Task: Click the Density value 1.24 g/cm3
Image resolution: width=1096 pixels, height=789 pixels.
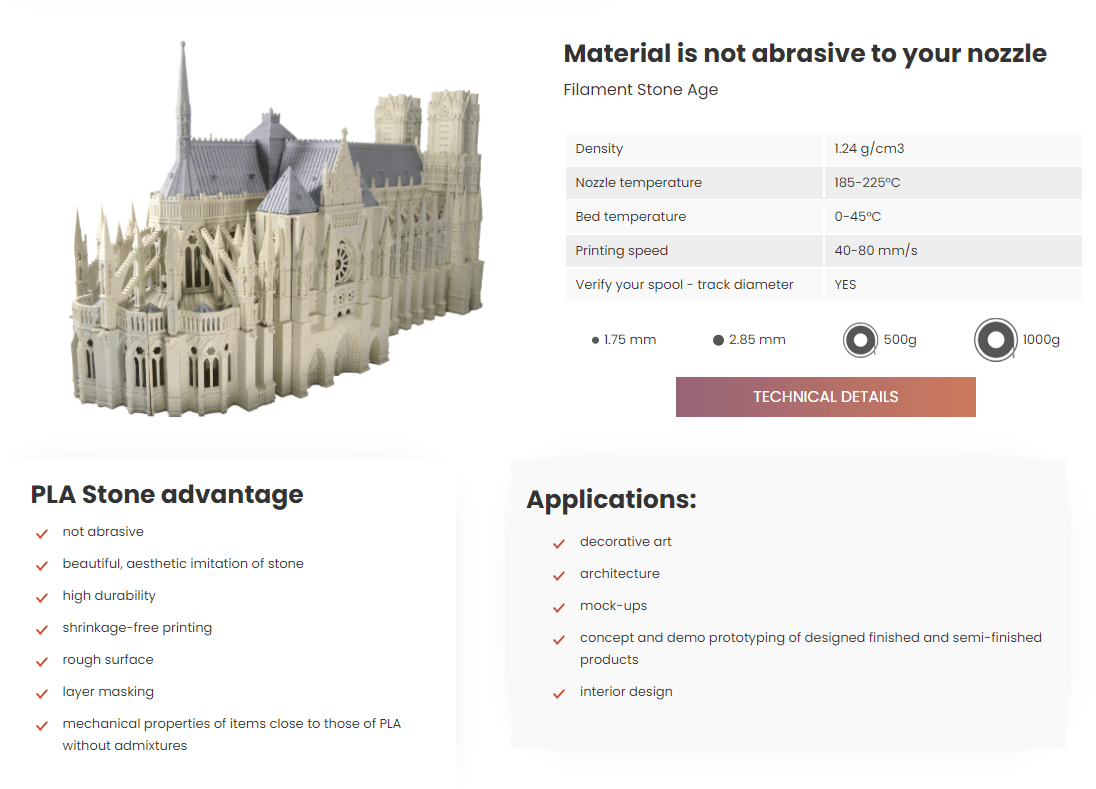Action: click(869, 149)
